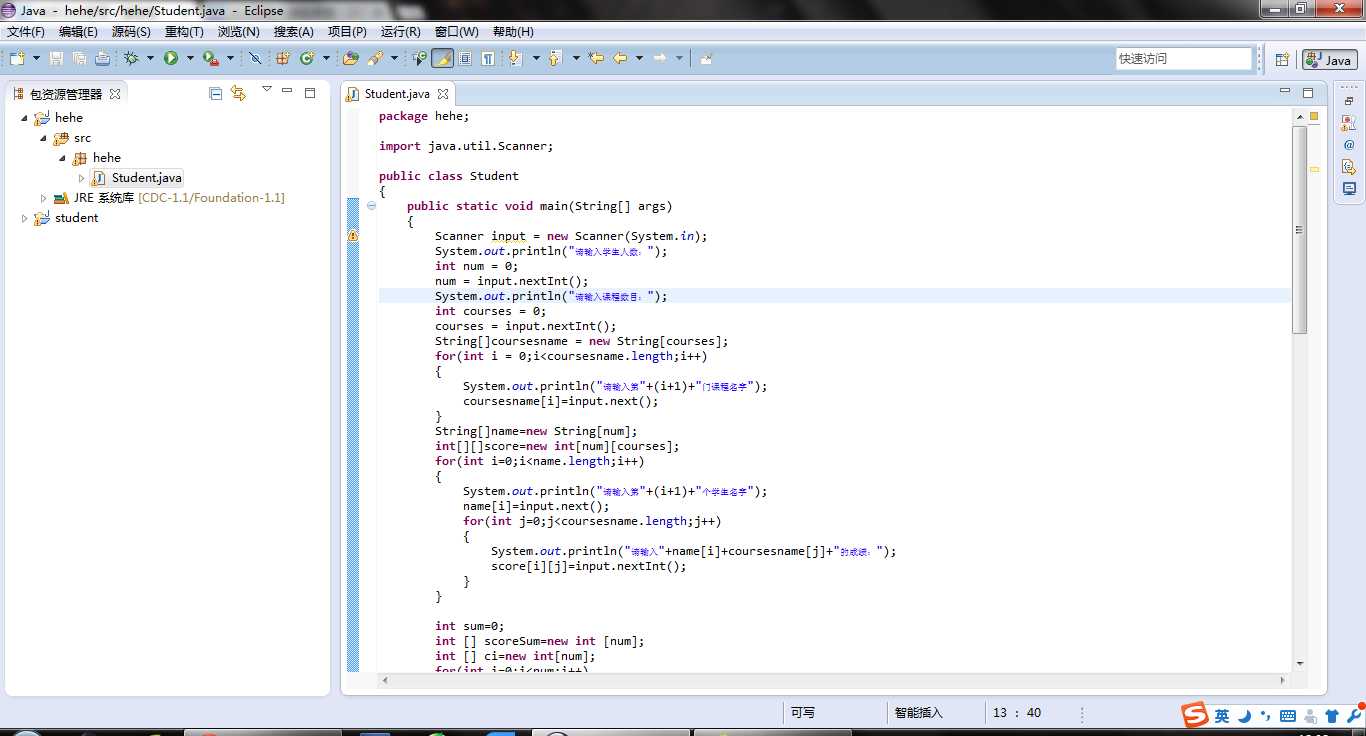Open the Search dropdown arrow
This screenshot has width=1366, height=736.
tap(394, 59)
